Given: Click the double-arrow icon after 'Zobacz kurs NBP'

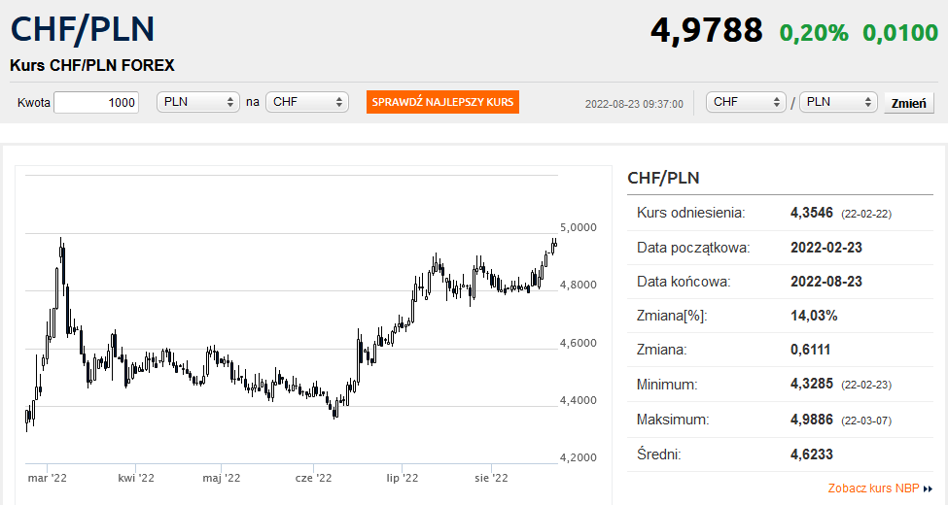Looking at the screenshot, I should point(928,489).
